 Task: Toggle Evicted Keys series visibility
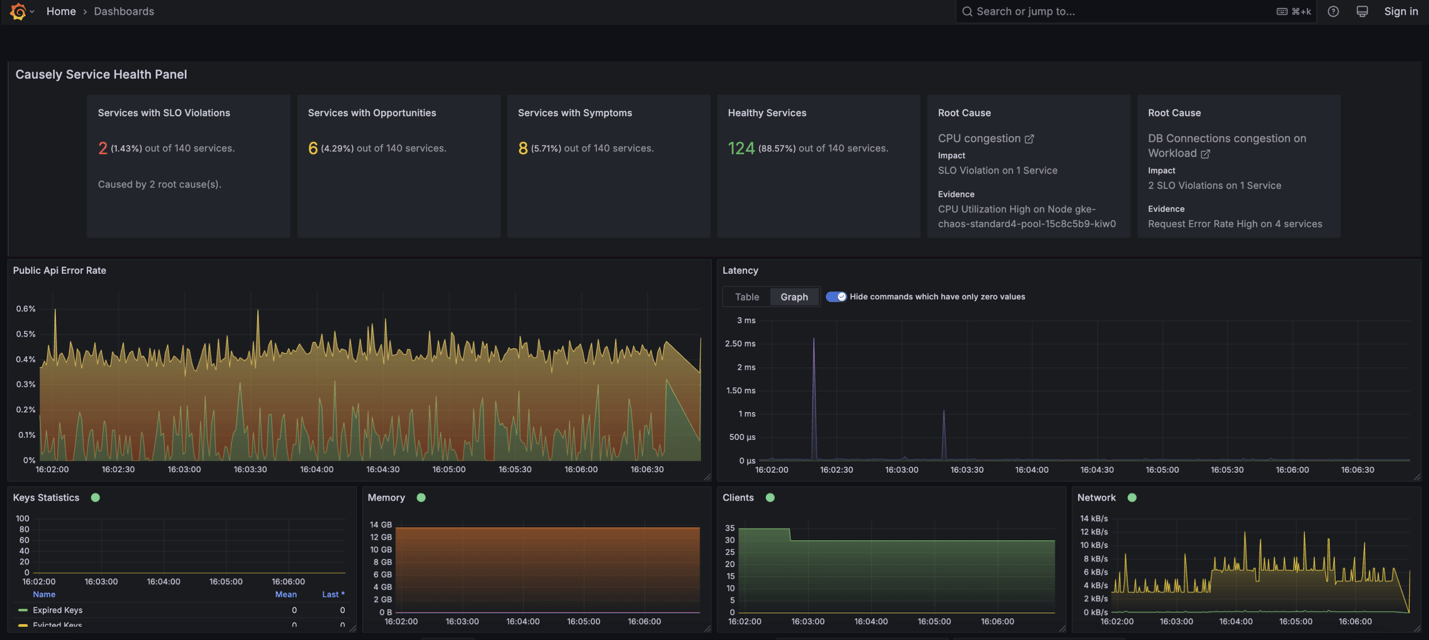[57, 624]
